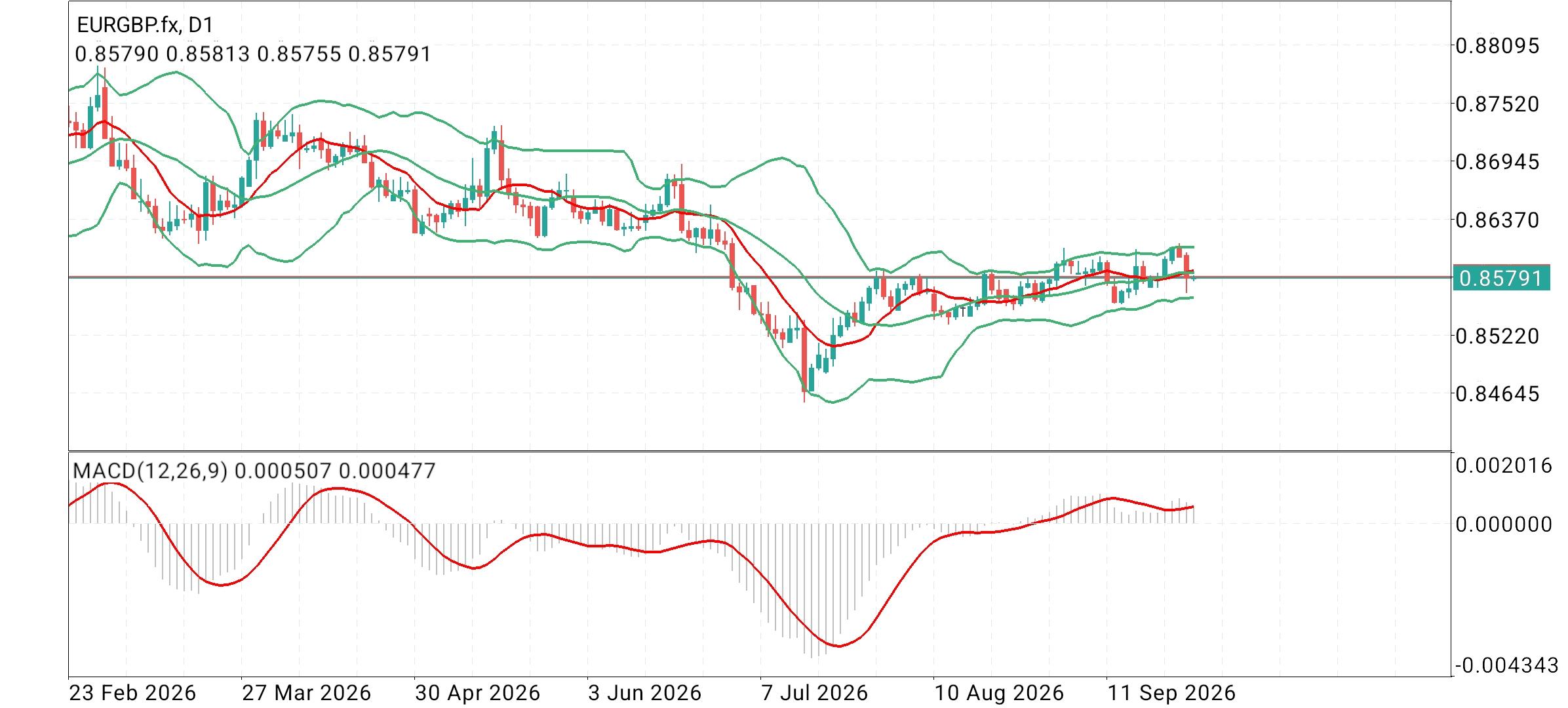Click MACD axis value -0.004343
The height and width of the screenshot is (708, 1568).
pyautogui.click(x=1507, y=665)
